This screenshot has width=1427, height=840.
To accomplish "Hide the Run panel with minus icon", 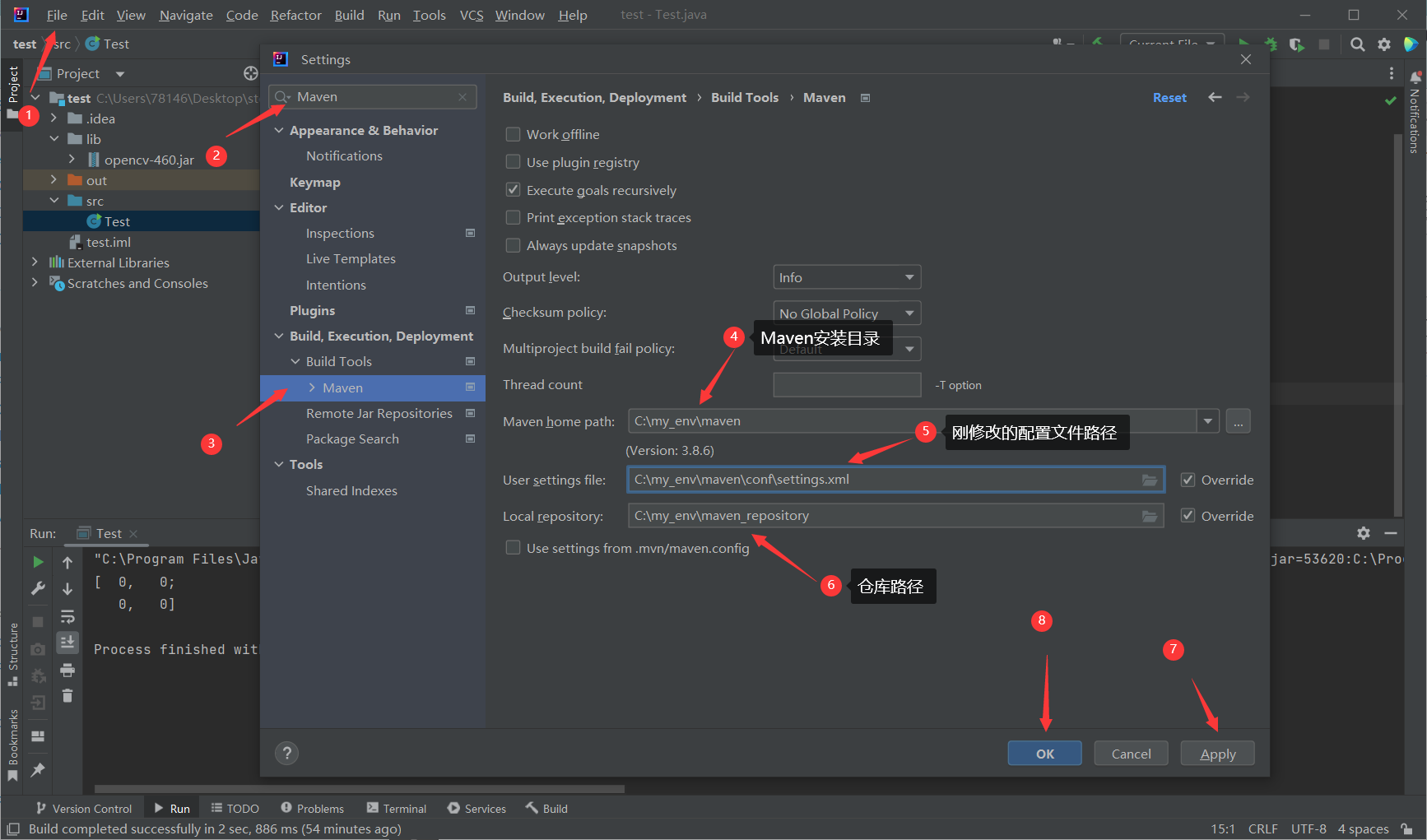I will tap(1391, 533).
